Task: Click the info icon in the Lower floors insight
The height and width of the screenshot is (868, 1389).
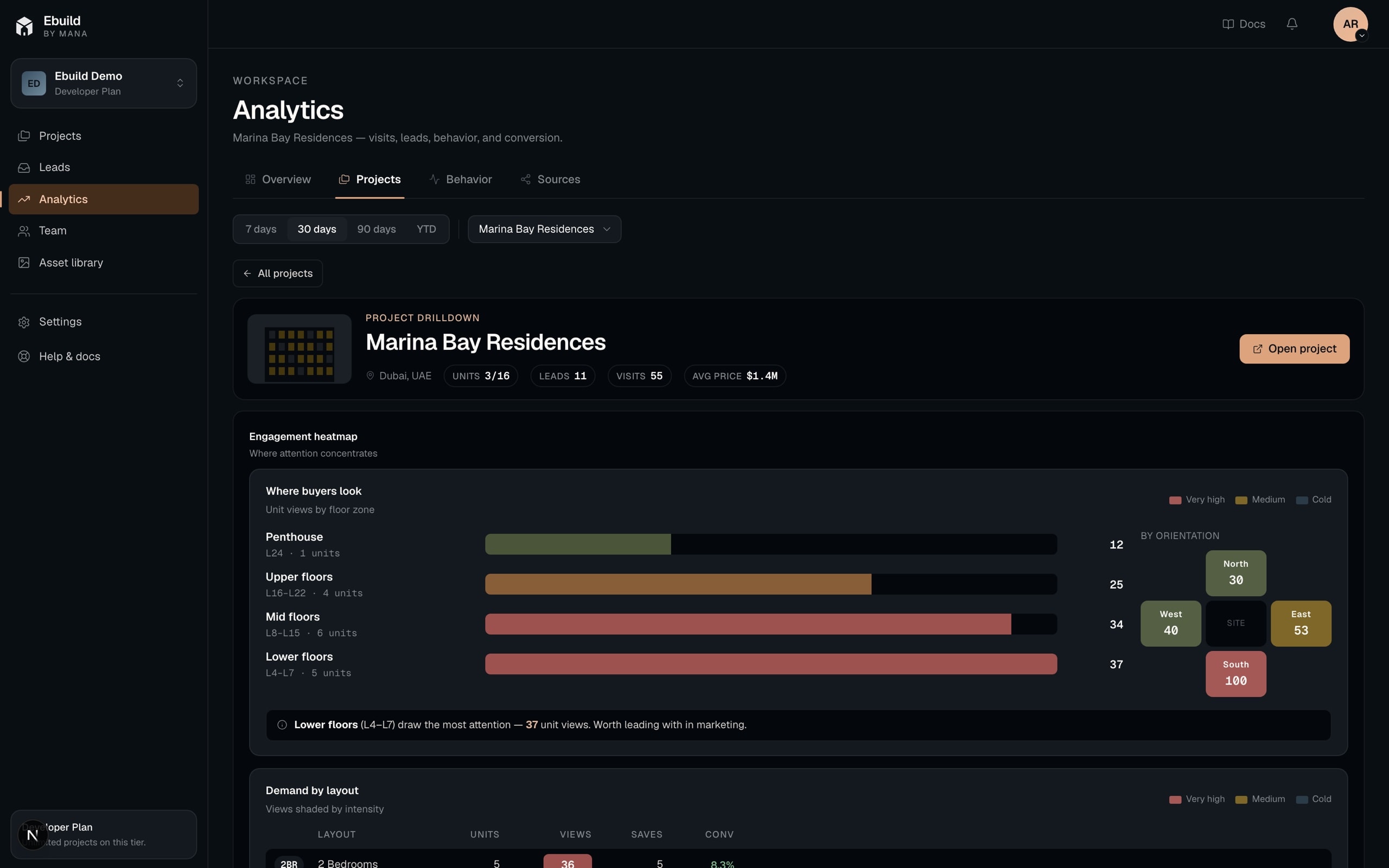Action: (x=282, y=724)
